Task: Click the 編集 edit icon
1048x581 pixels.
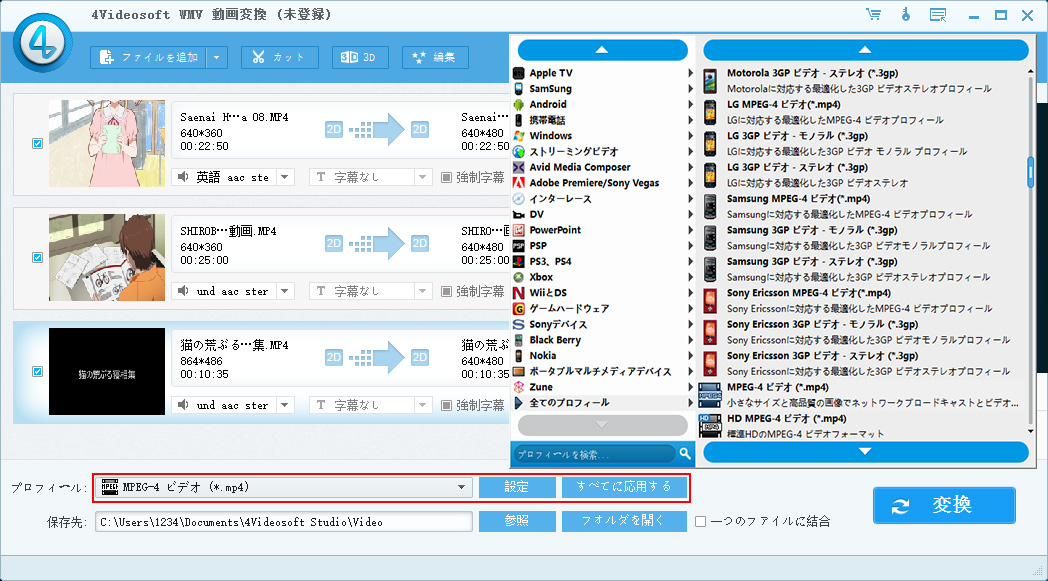Action: [x=420, y=56]
